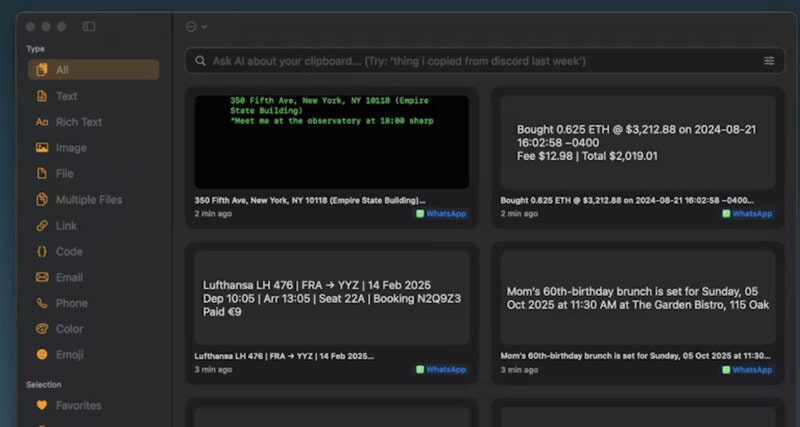Click the Image picture icon
The image size is (800, 427).
coord(42,148)
